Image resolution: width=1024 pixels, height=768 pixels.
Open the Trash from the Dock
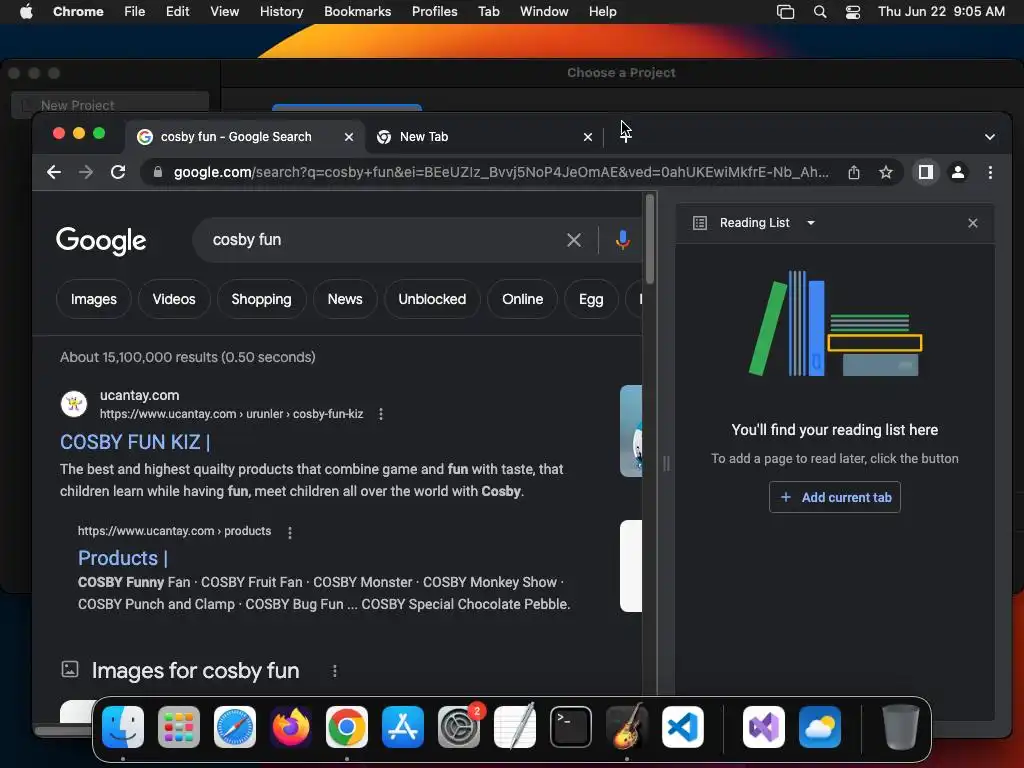901,727
